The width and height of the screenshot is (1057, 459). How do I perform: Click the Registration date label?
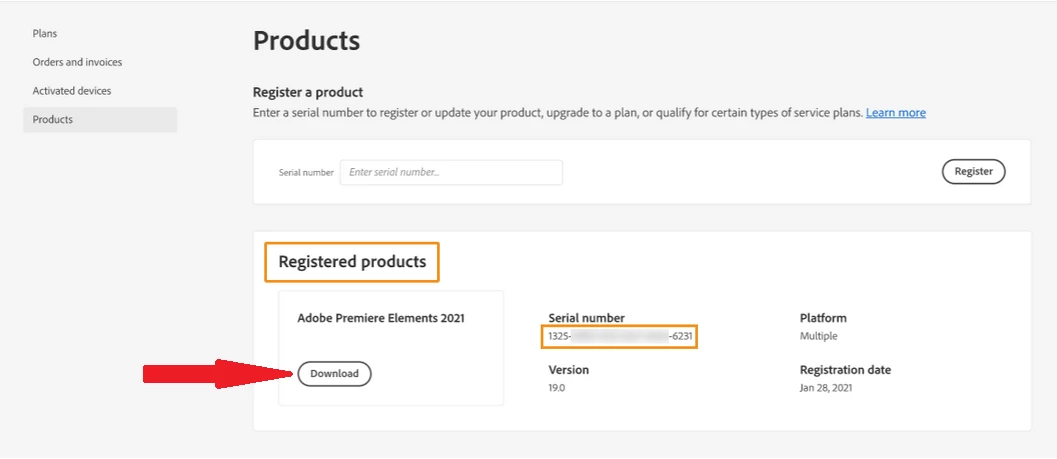(845, 370)
